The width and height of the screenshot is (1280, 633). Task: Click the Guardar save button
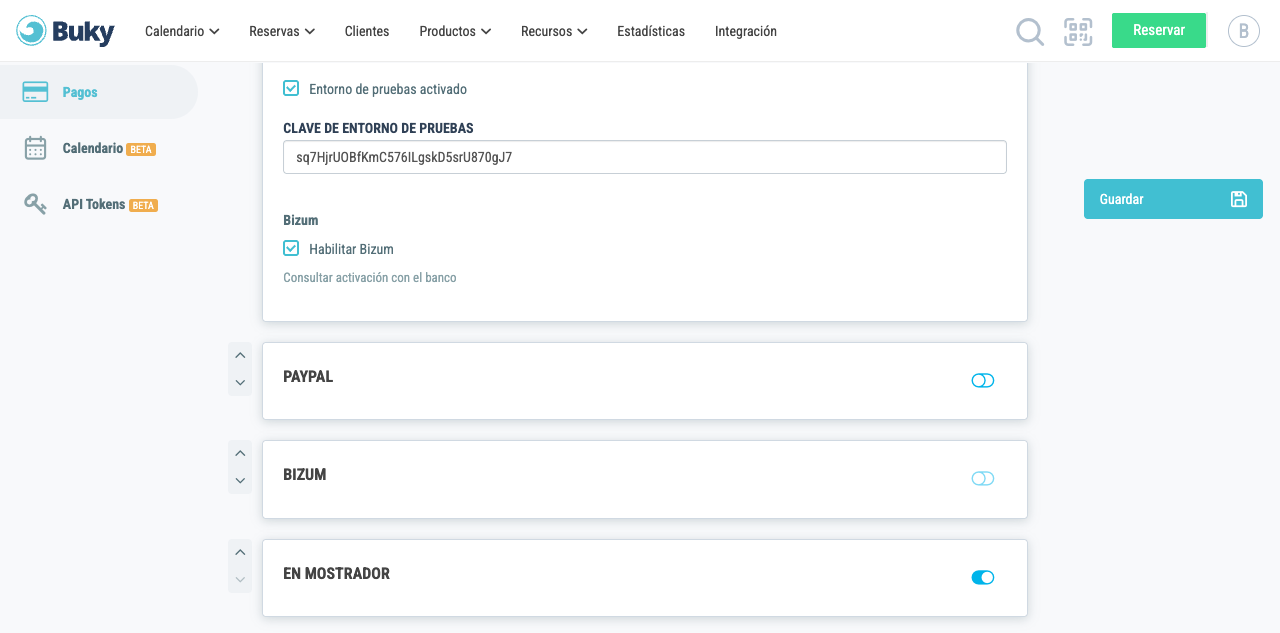pyautogui.click(x=1173, y=199)
